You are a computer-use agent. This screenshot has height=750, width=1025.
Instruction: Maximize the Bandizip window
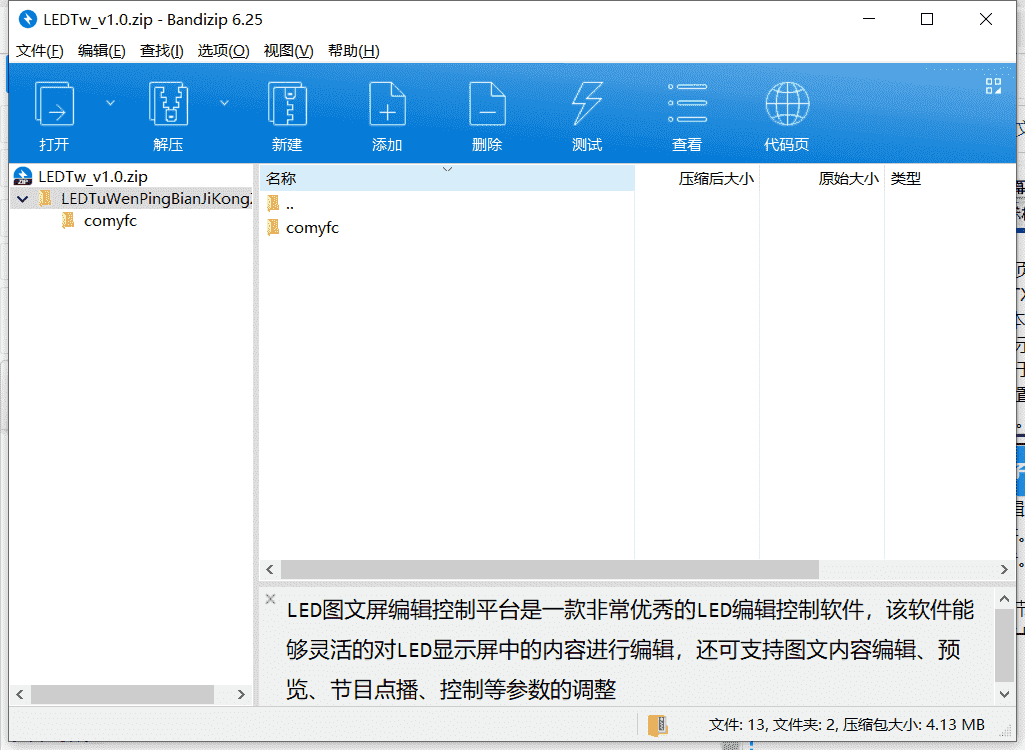(x=927, y=20)
